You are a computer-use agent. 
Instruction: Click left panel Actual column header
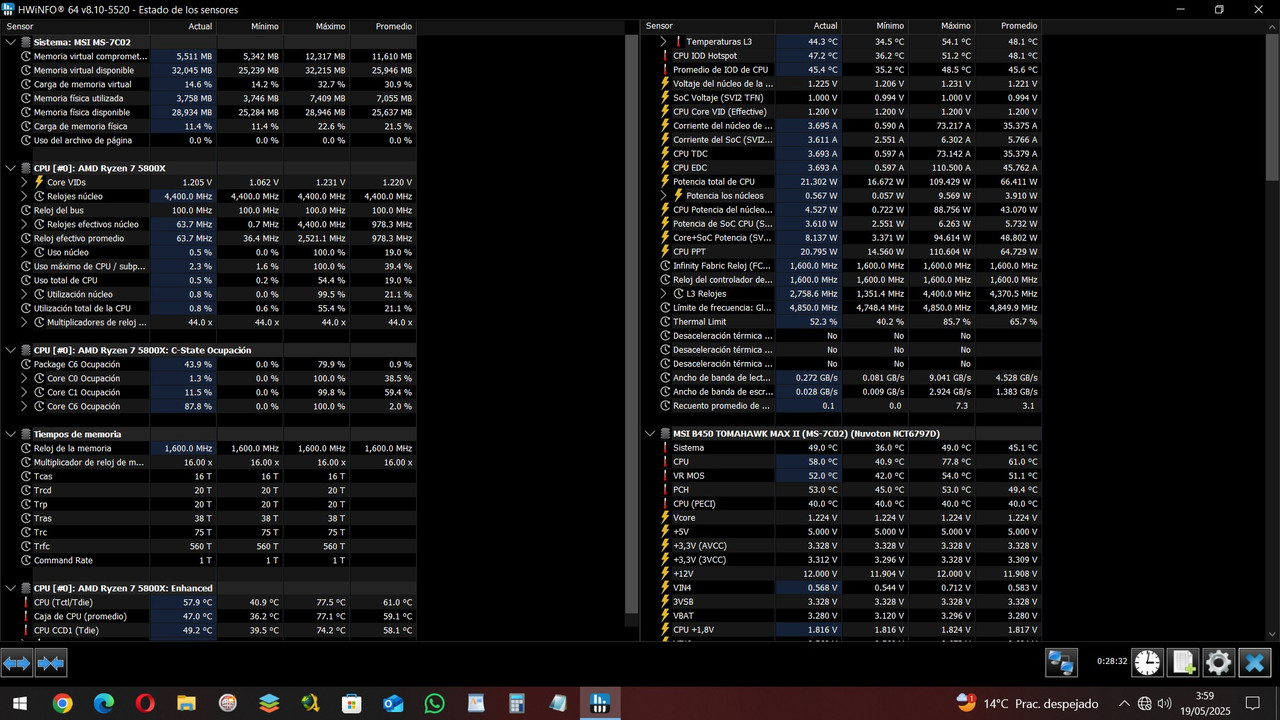pos(183,26)
